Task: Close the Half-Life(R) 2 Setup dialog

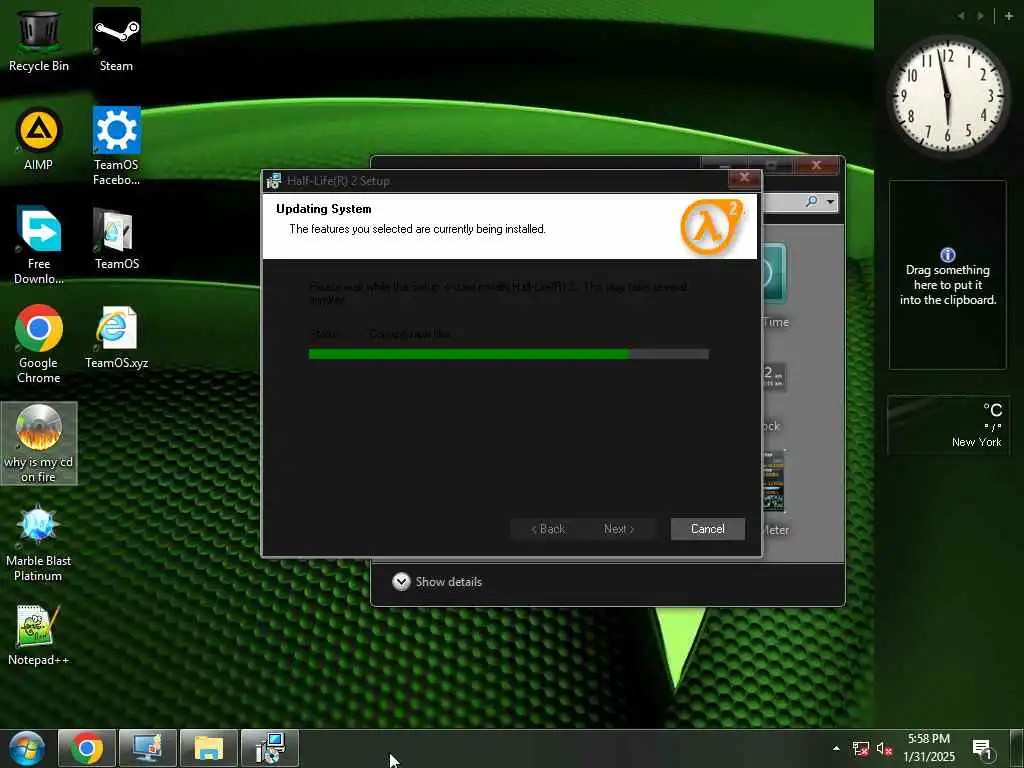Action: [x=744, y=178]
